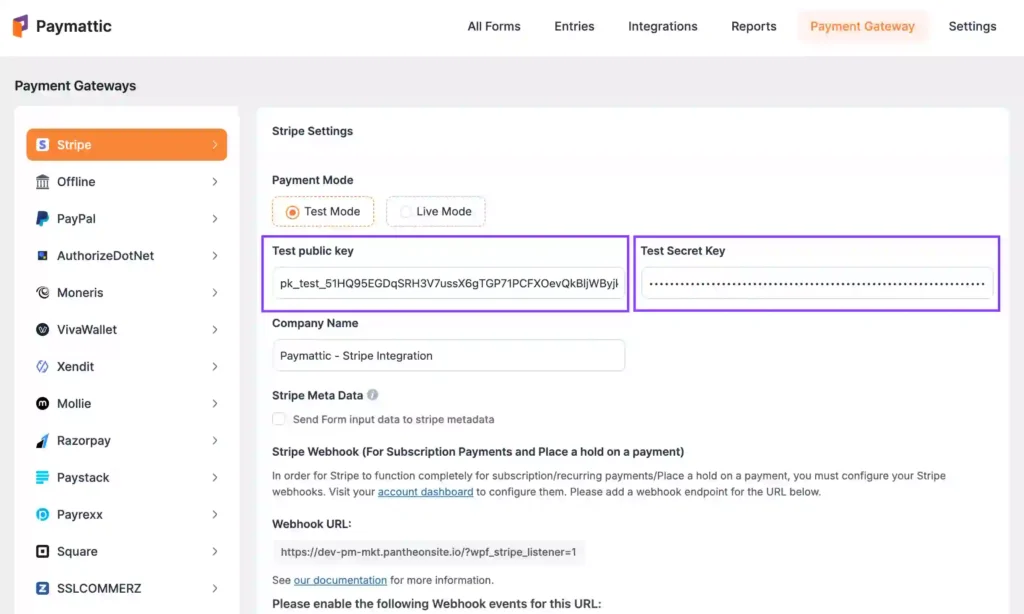The height and width of the screenshot is (614, 1024).
Task: Click the AuthorizeDotNet logo icon
Action: point(42,255)
